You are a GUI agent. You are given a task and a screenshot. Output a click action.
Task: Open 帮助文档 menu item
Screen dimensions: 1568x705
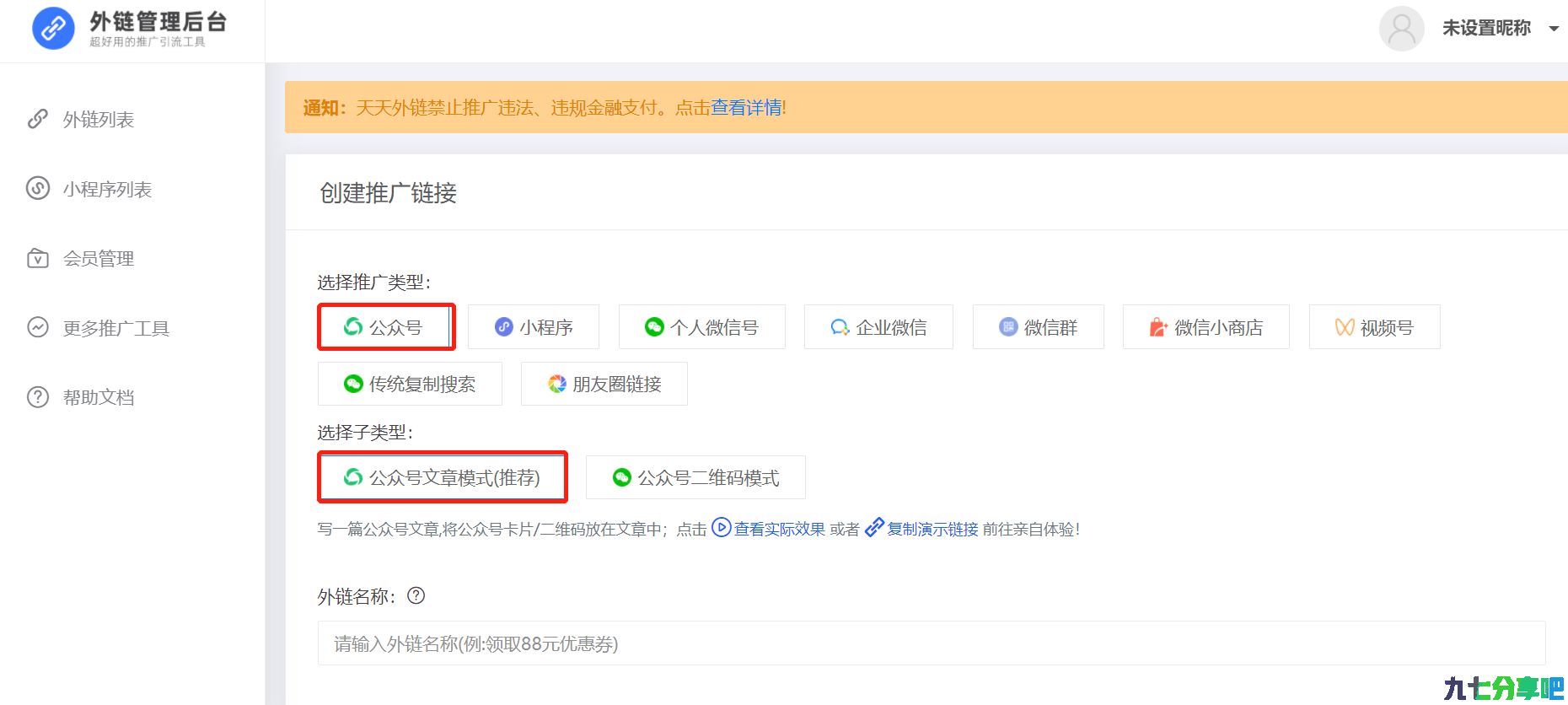tap(99, 396)
